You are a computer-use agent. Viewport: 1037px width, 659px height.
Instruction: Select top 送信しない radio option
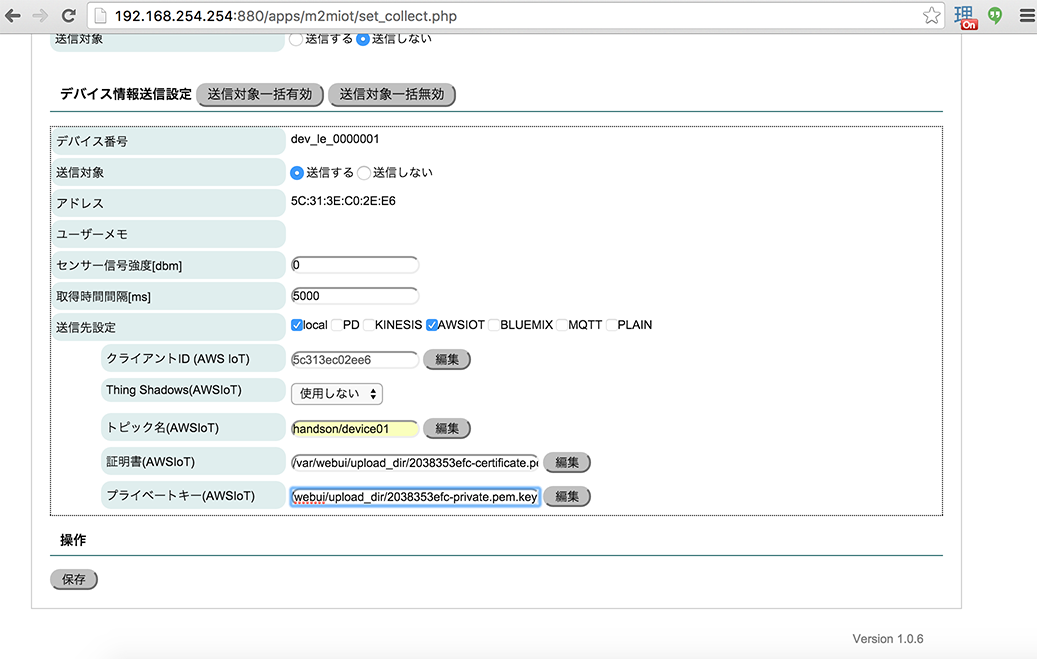(x=362, y=39)
